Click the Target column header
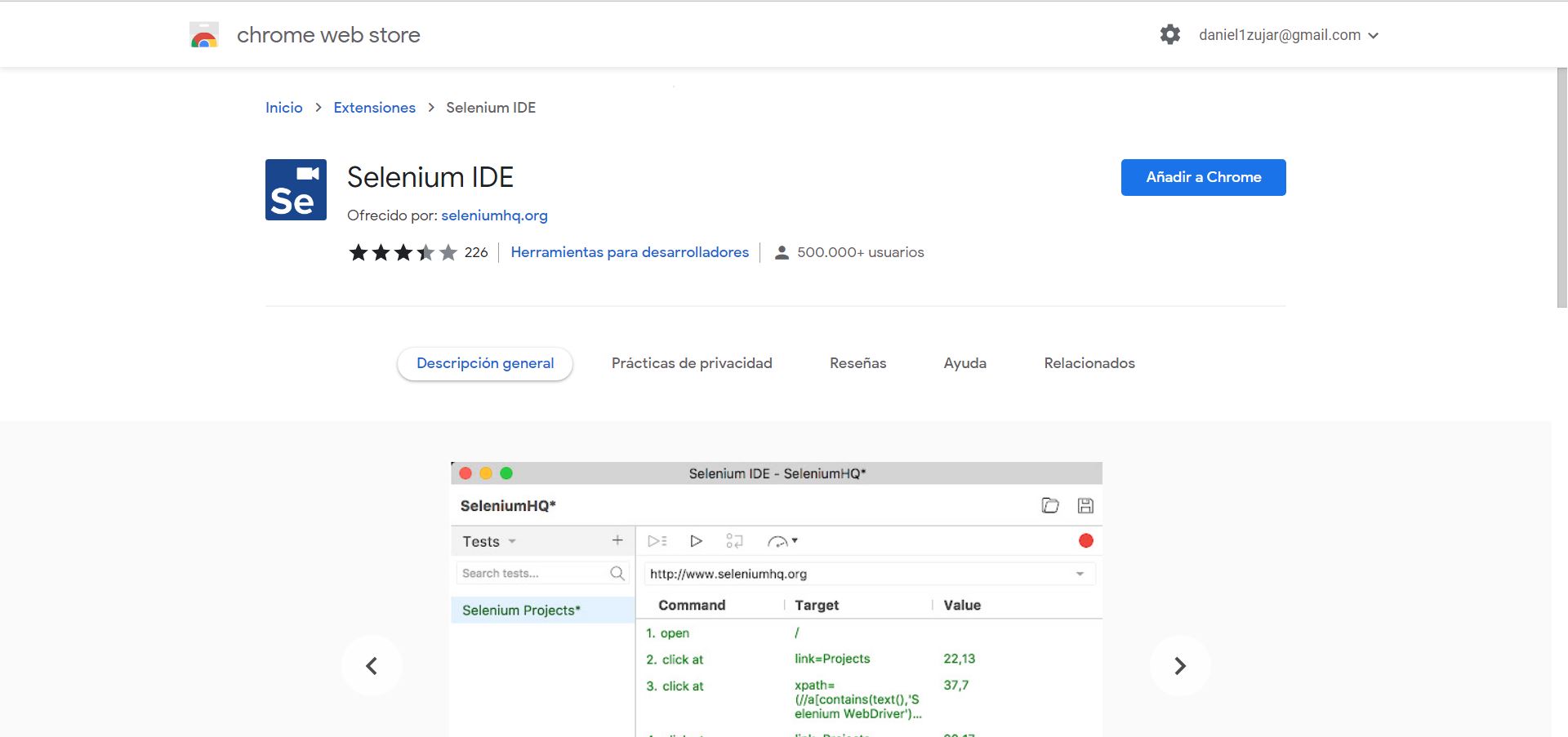This screenshot has width=1568, height=737. pos(817,605)
